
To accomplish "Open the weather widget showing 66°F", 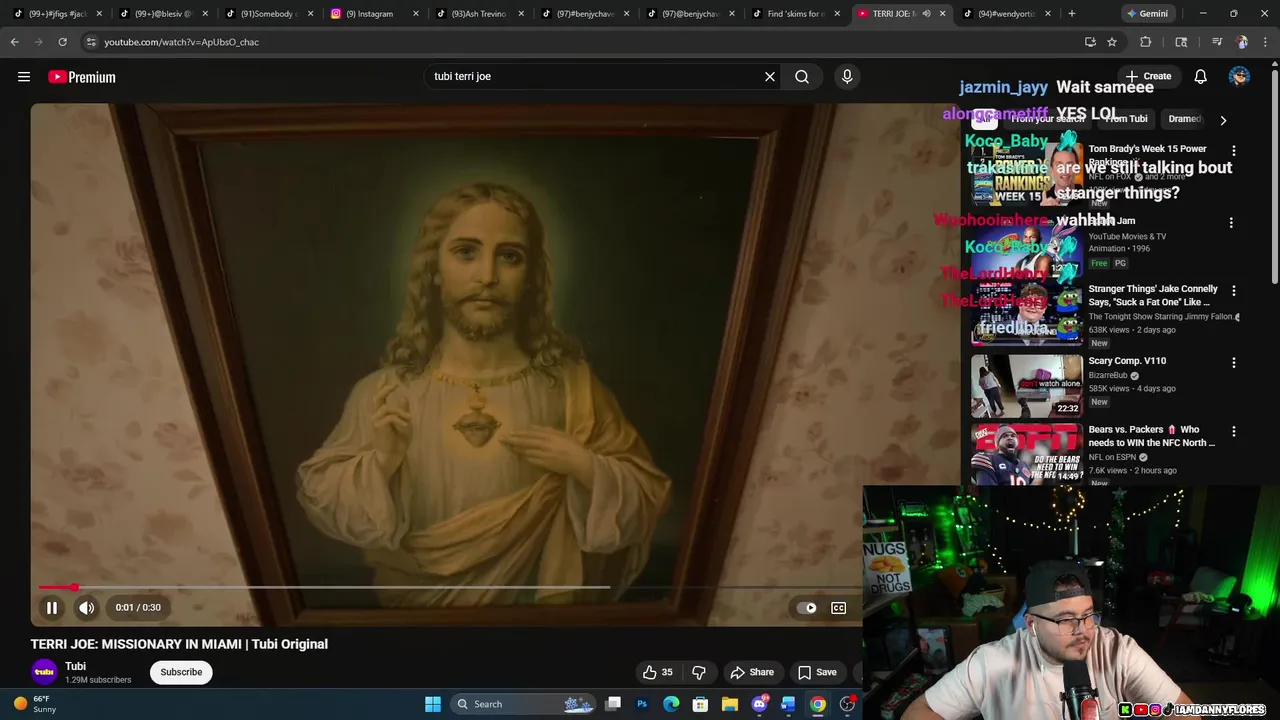I will (x=36, y=704).
